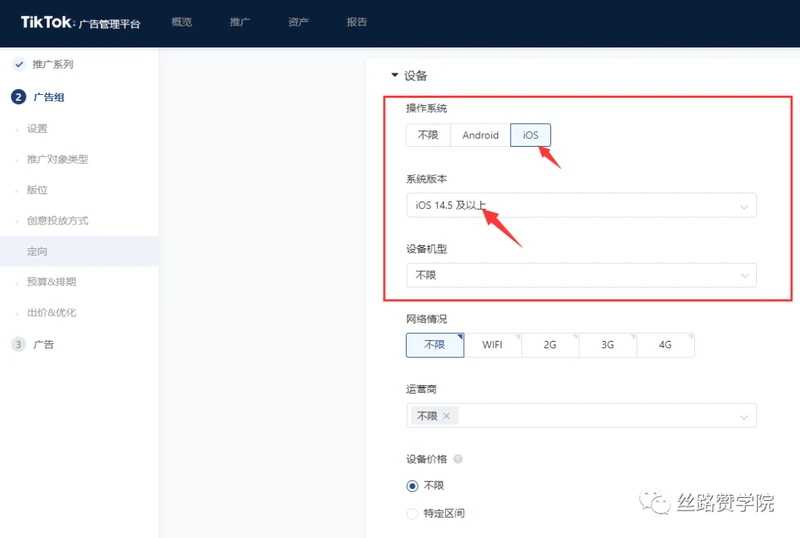Open the 运营商 dropdown field
Screen dimensions: 800x538
[581, 415]
